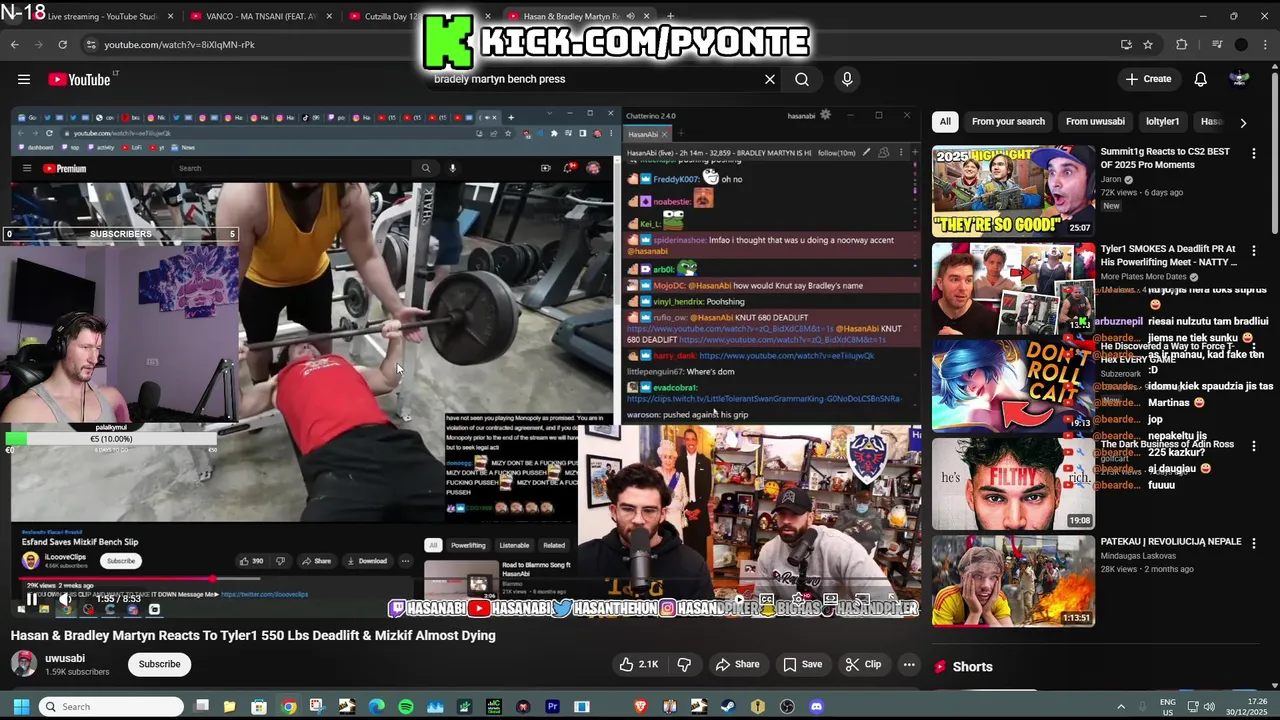
Task: Switch the ENG US input language
Action: point(1167,706)
